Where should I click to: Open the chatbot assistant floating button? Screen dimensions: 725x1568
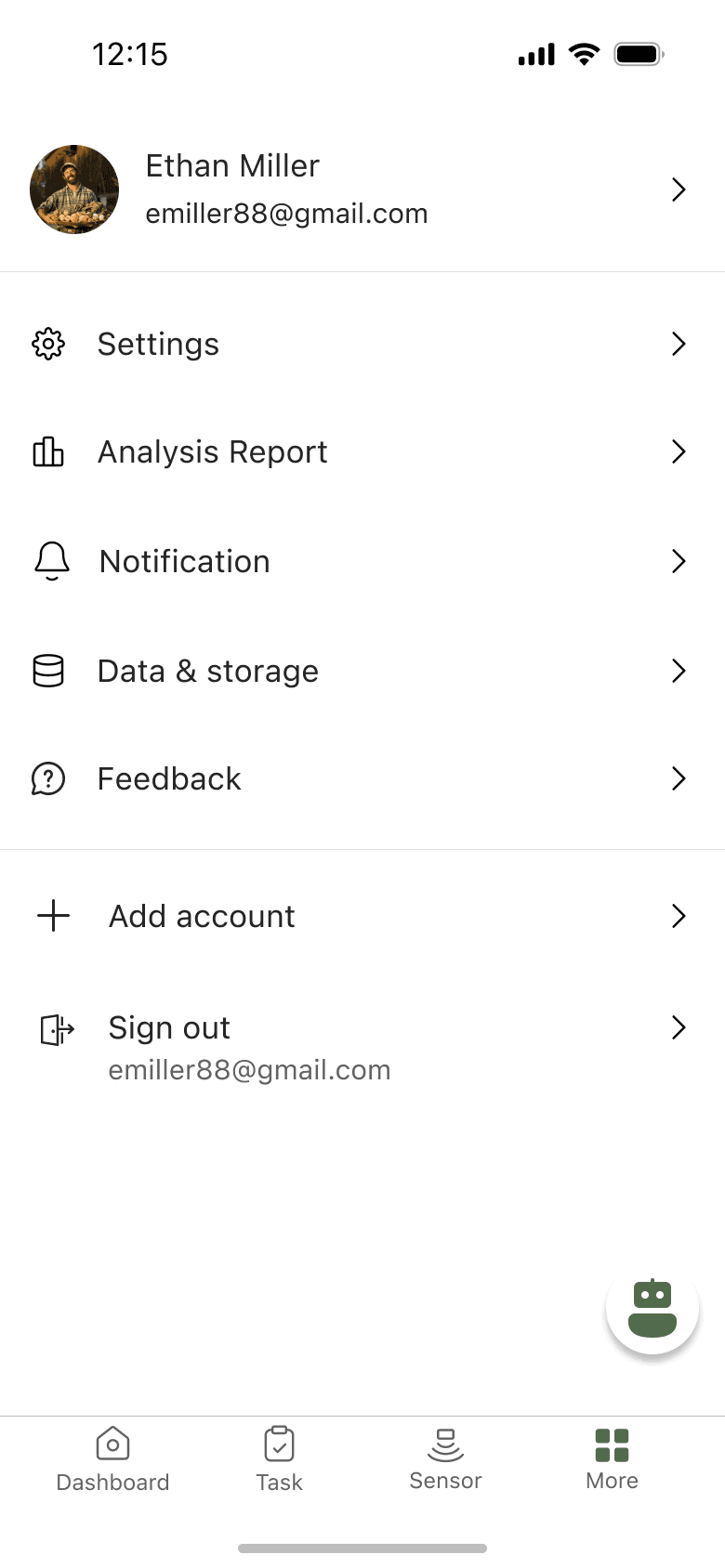click(x=652, y=1308)
